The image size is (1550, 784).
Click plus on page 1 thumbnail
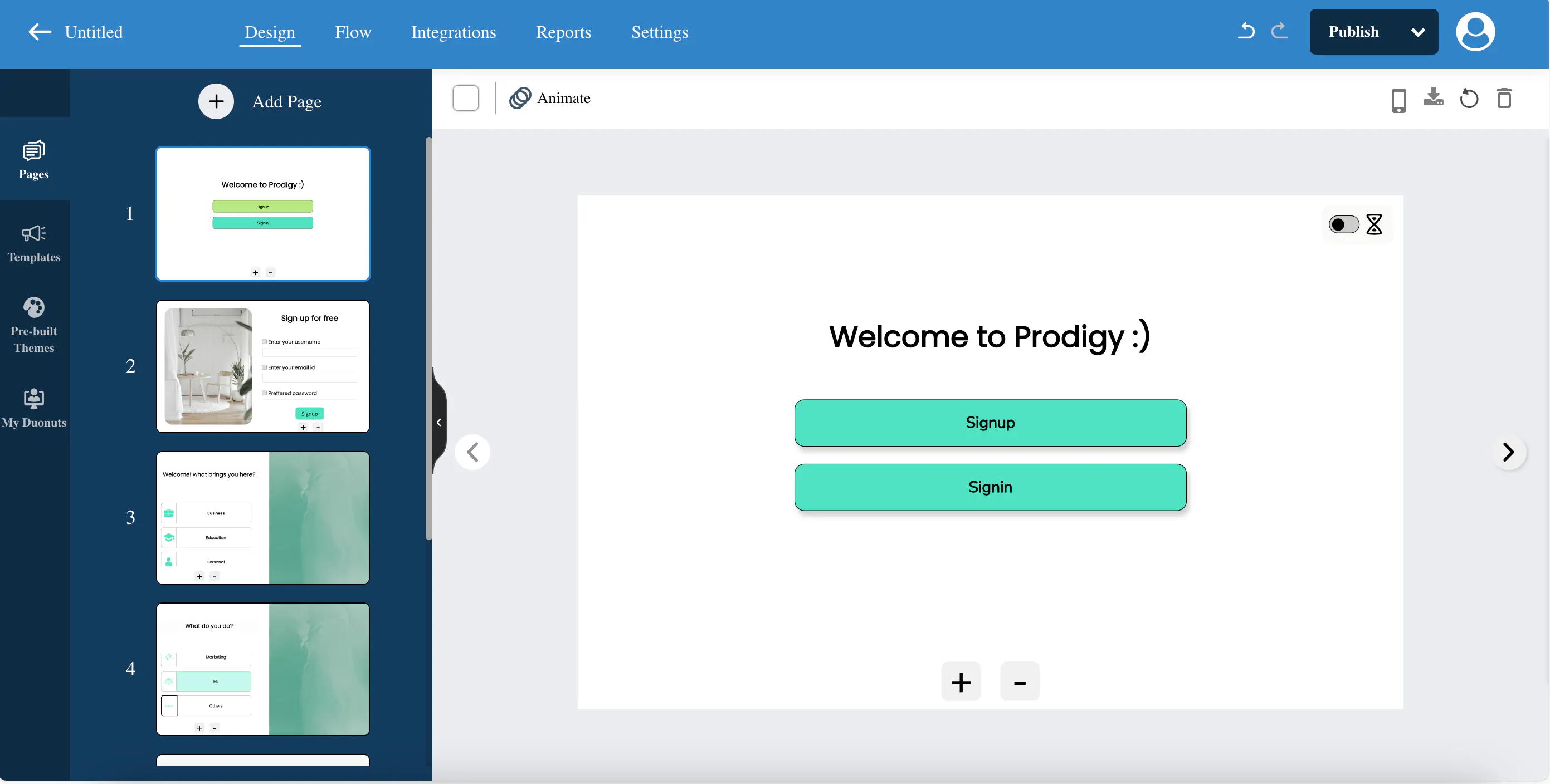coord(255,272)
